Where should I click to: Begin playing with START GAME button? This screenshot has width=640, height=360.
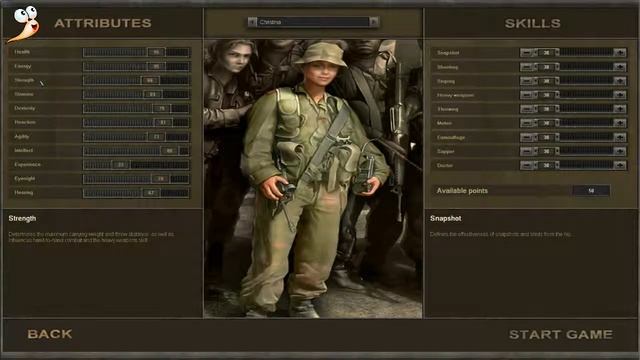[561, 334]
